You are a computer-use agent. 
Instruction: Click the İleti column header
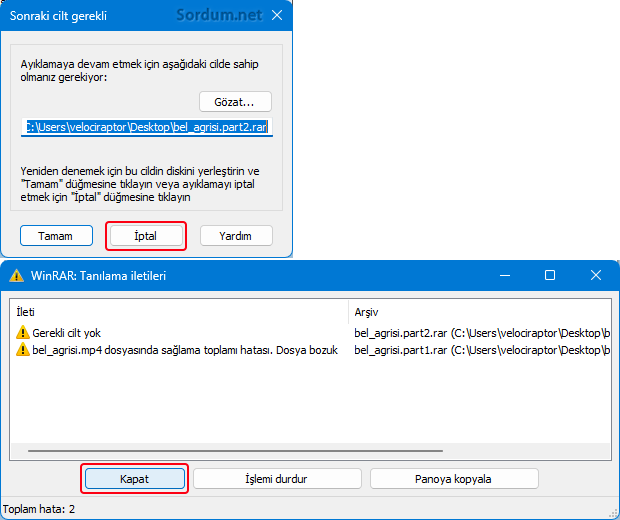pos(180,312)
